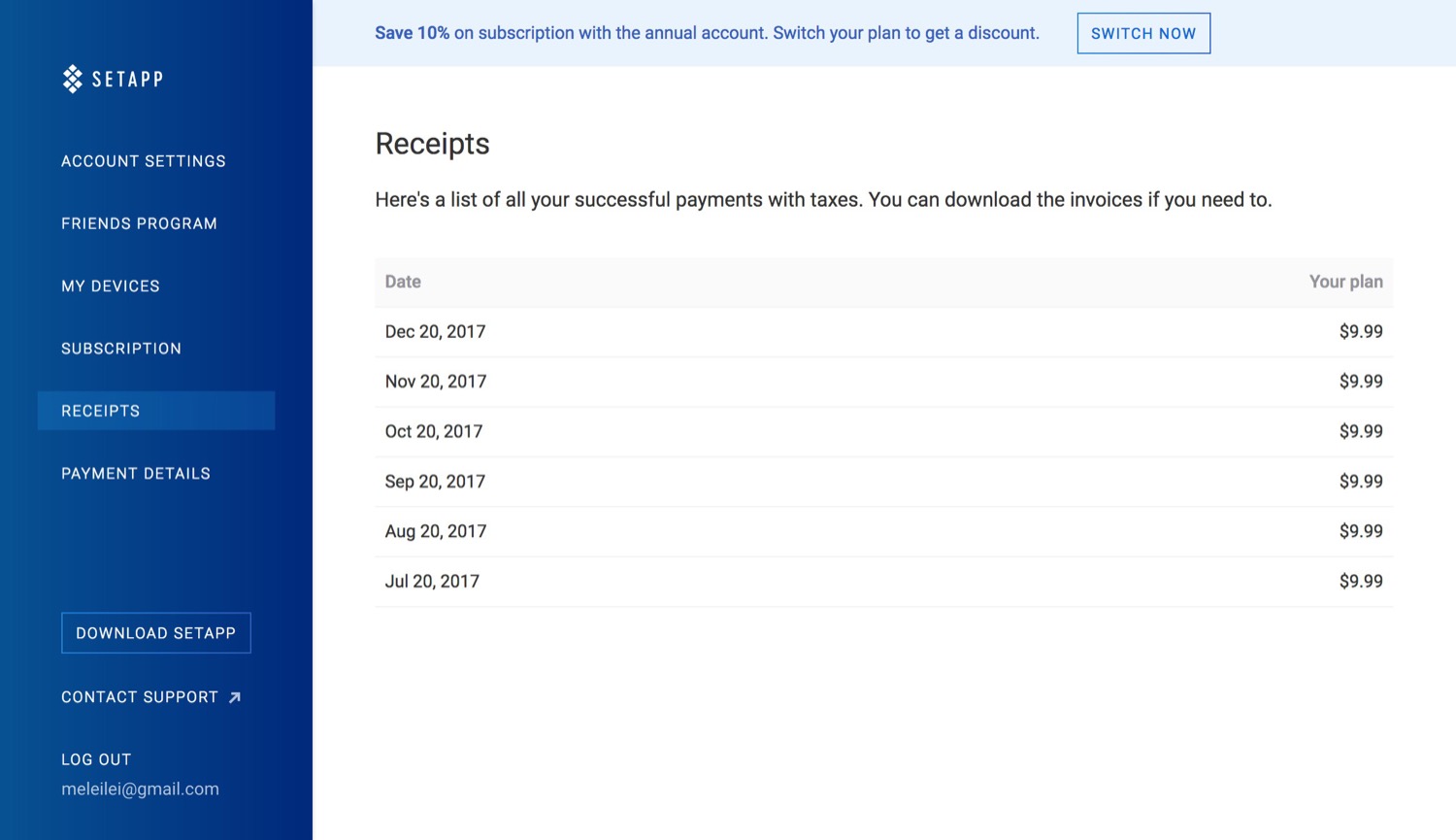
Task: Click the Setapp diamond logo icon
Action: click(x=73, y=79)
